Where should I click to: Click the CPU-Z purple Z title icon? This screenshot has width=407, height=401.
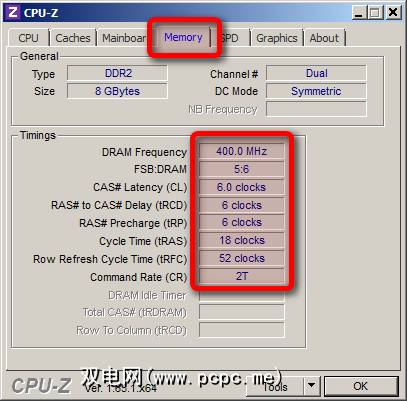pyautogui.click(x=13, y=13)
